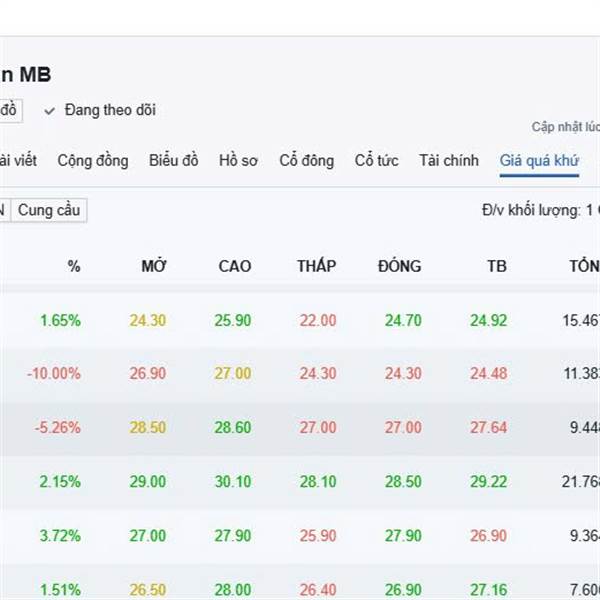Click the CAO column header
This screenshot has height=600, width=600.
click(x=235, y=266)
